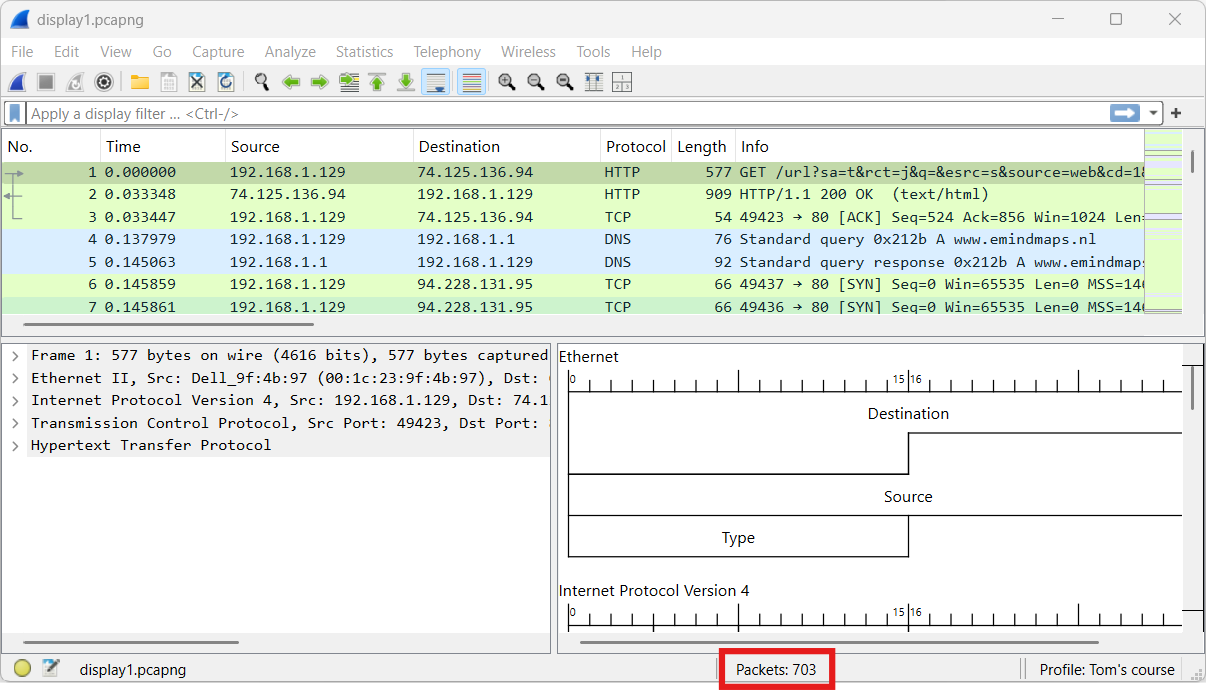Stop the running capture
Image resolution: width=1206 pixels, height=690 pixels.
click(46, 82)
